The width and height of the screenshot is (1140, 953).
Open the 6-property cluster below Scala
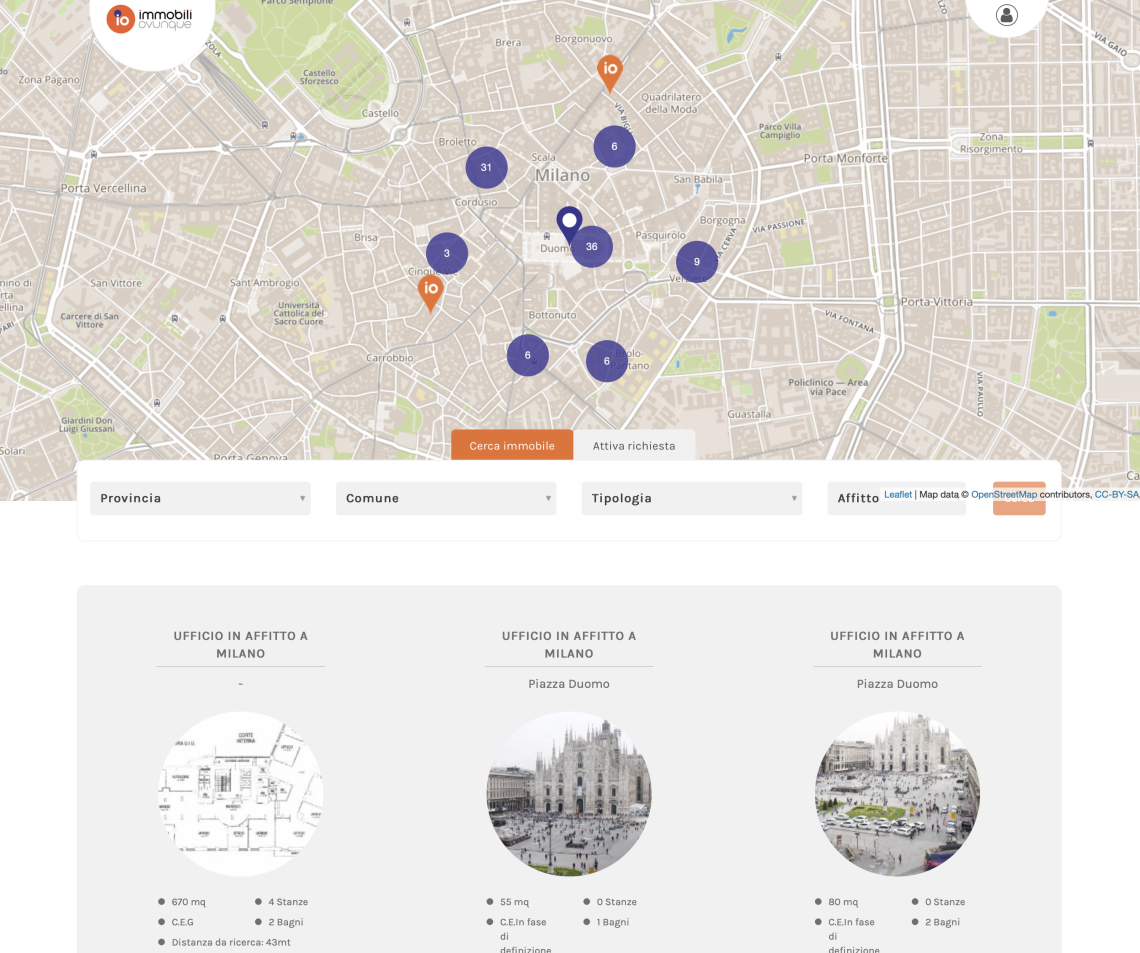(614, 146)
